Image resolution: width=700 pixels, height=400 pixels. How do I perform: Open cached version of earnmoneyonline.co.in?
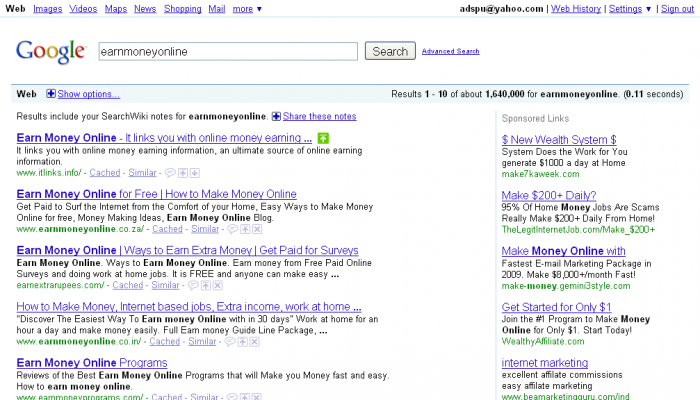tap(165, 342)
